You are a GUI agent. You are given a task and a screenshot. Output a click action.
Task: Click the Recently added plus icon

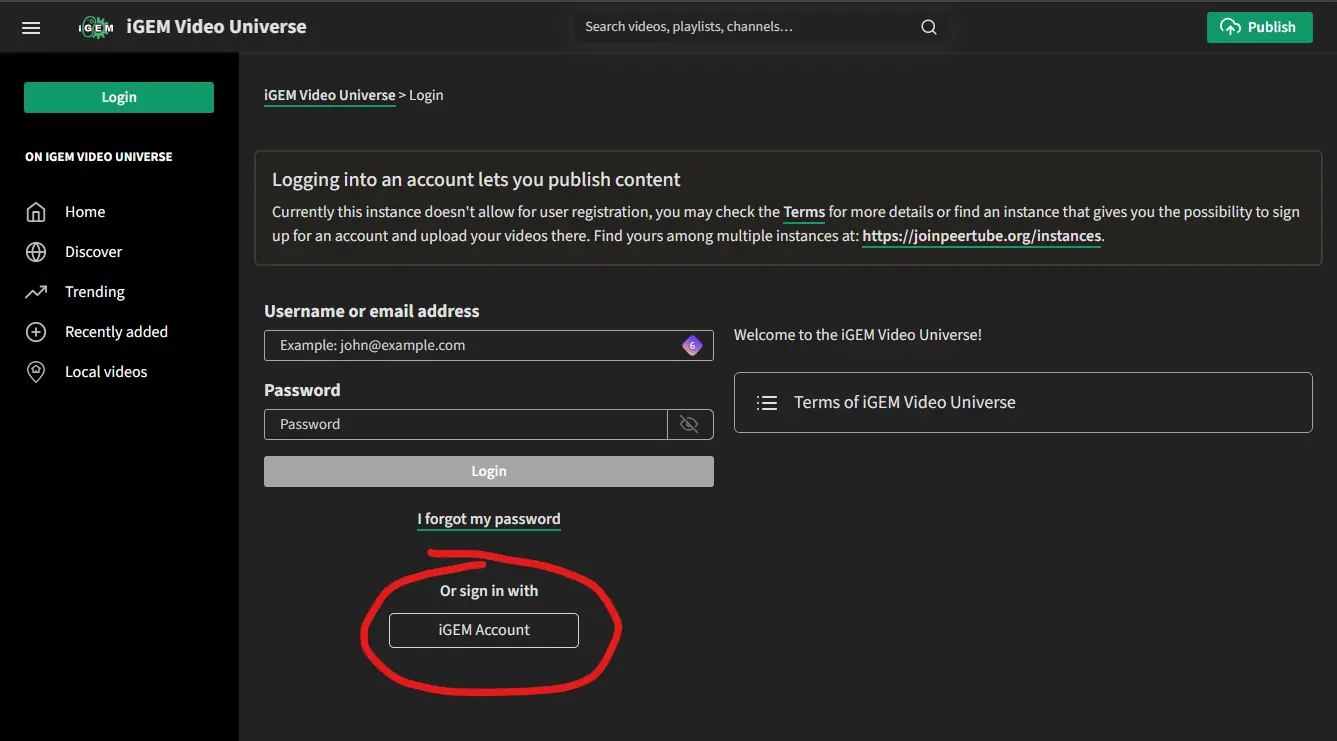36,332
